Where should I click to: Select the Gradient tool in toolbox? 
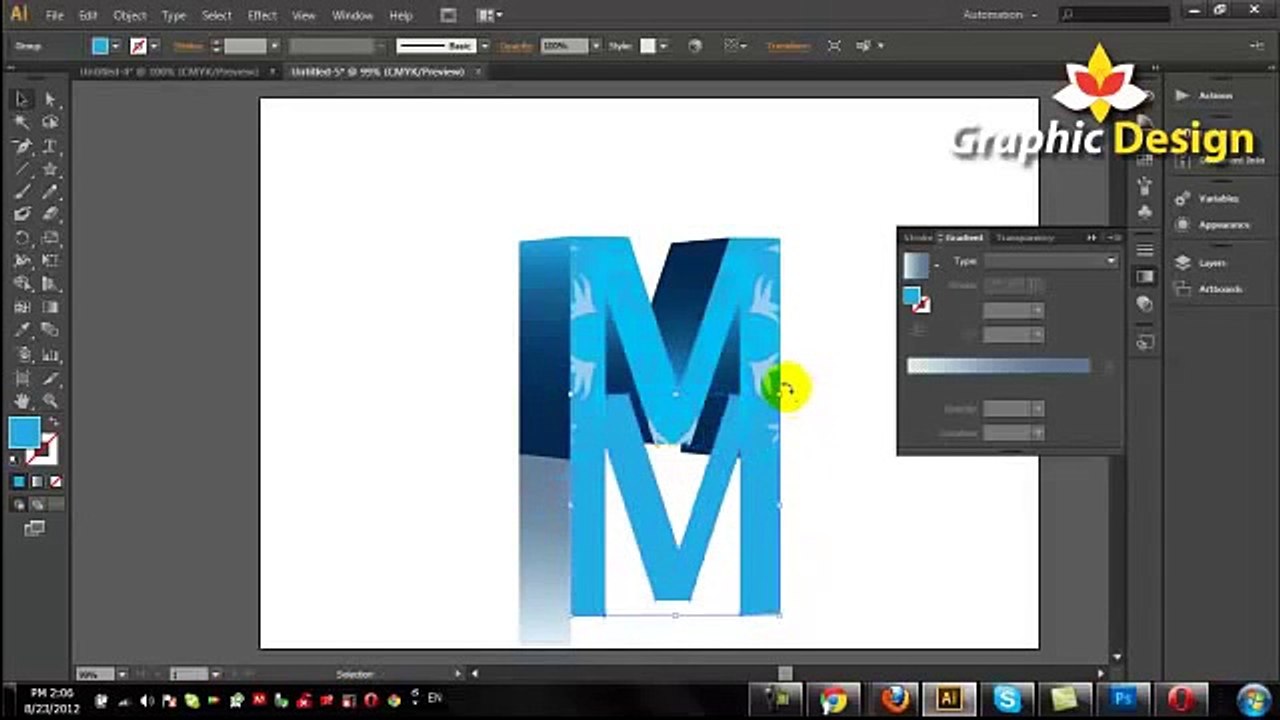pos(50,307)
